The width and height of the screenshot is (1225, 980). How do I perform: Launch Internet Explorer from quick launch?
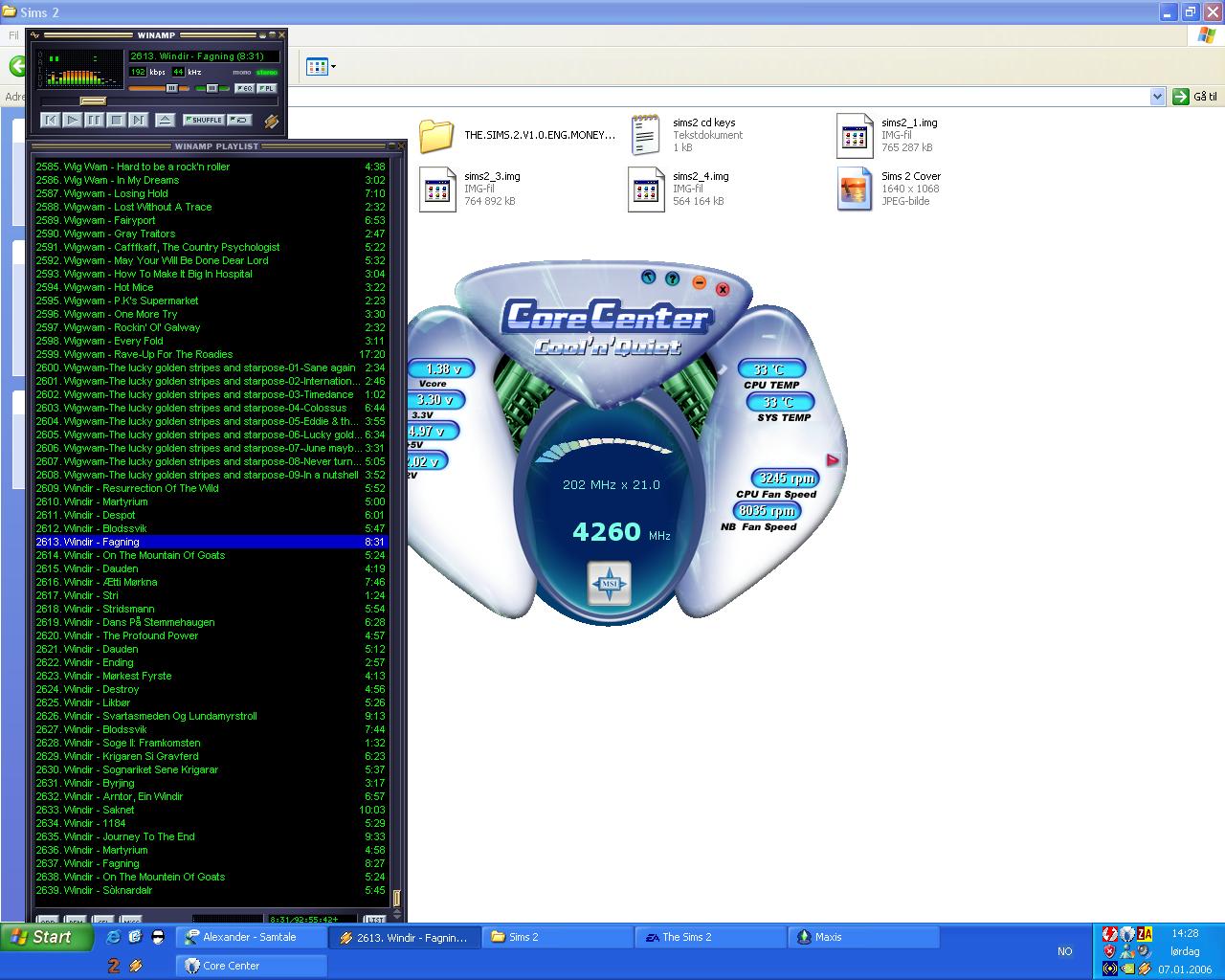[x=114, y=937]
